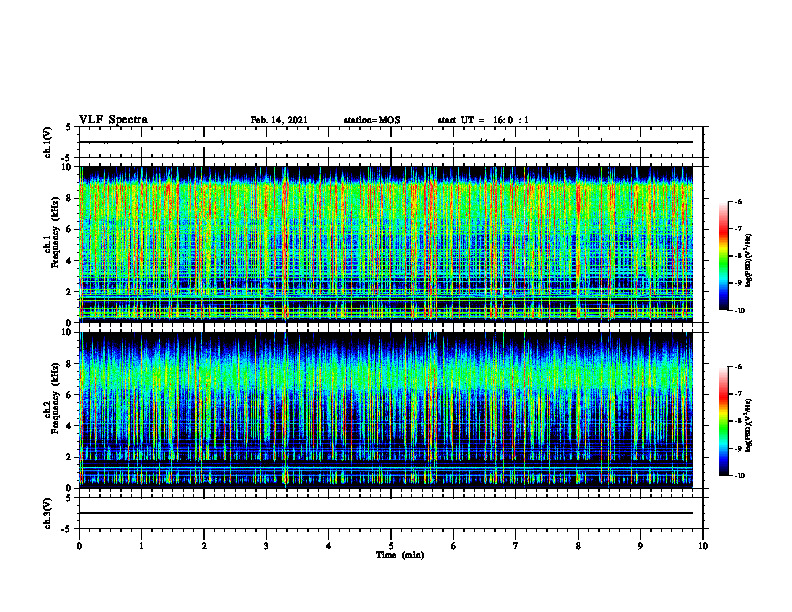
Task: Click the ch.2 spectrogram color scale bar
Action: [723, 421]
